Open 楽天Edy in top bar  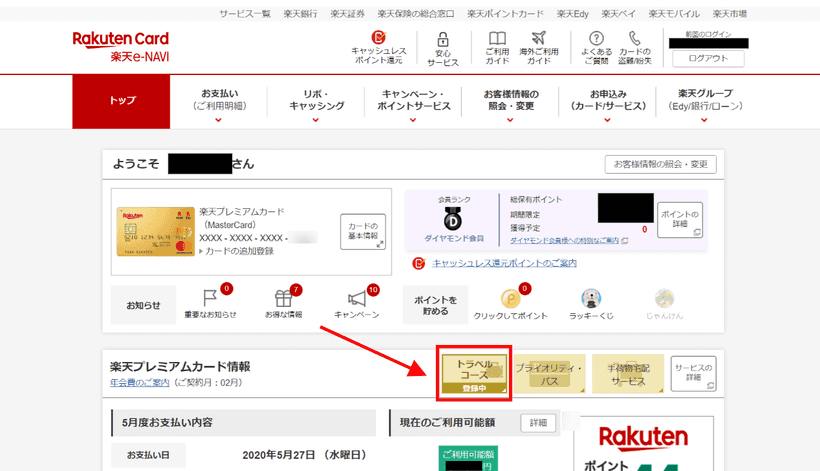pos(572,14)
